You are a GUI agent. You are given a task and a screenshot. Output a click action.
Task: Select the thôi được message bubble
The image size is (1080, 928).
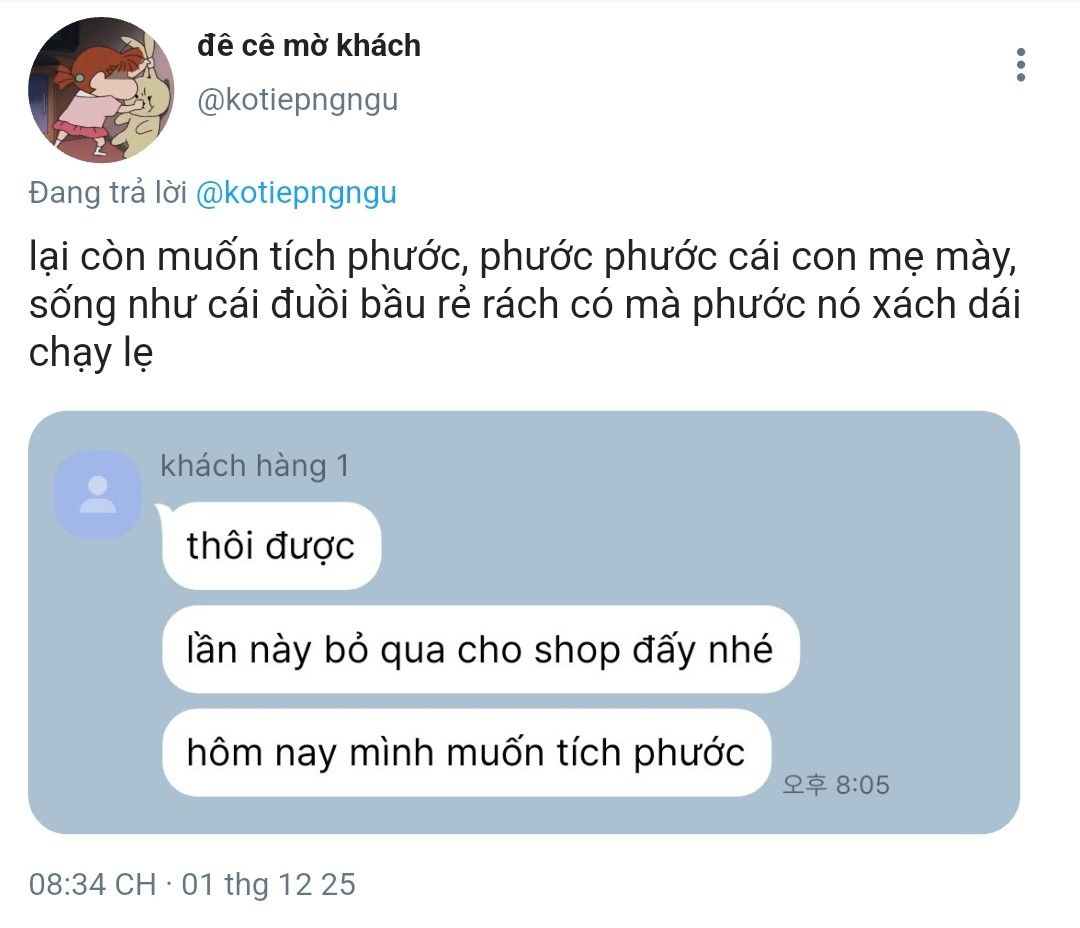coord(271,546)
